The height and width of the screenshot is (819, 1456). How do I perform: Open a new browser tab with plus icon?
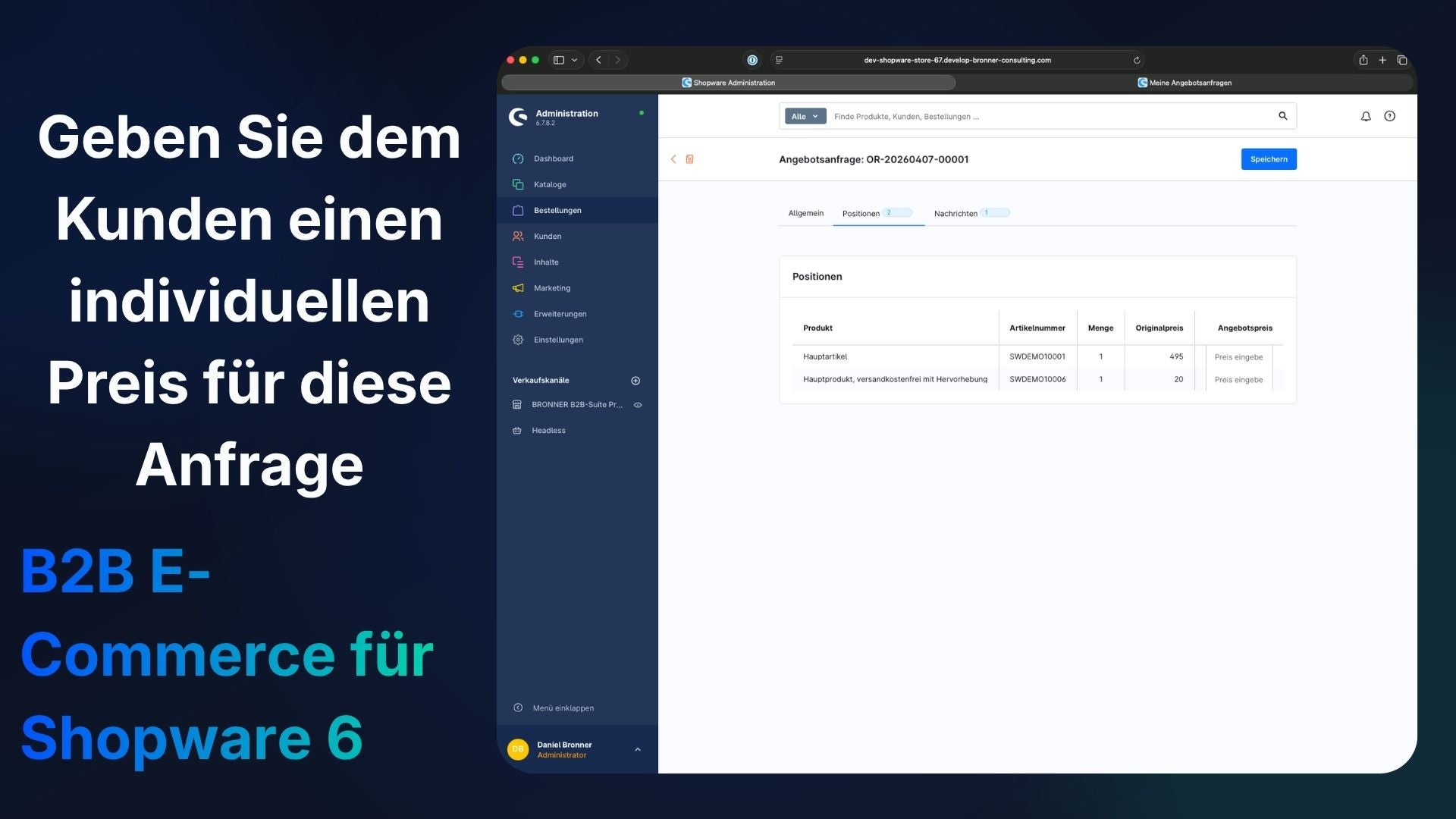point(1382,60)
